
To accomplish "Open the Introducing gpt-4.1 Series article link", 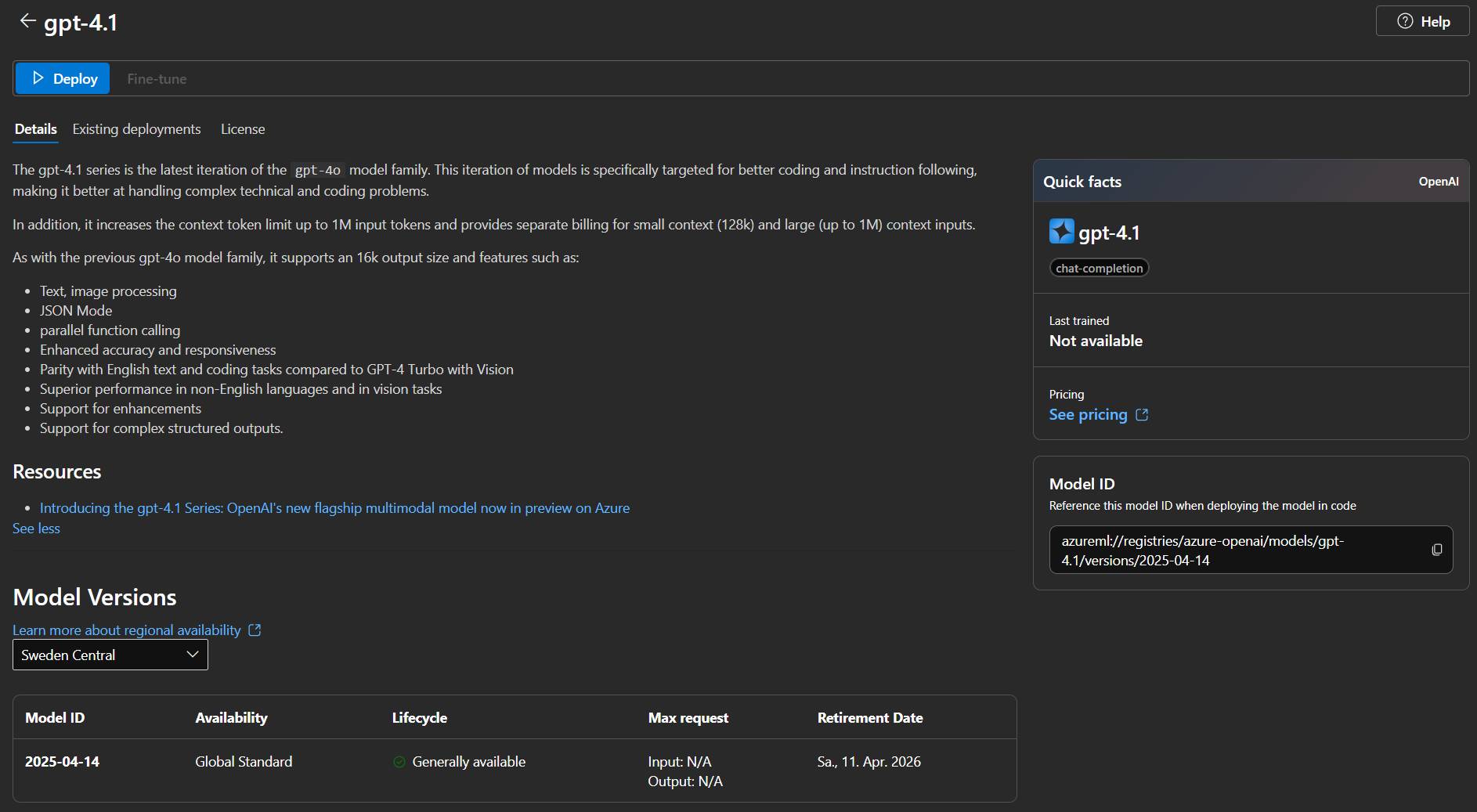I will coord(334,508).
